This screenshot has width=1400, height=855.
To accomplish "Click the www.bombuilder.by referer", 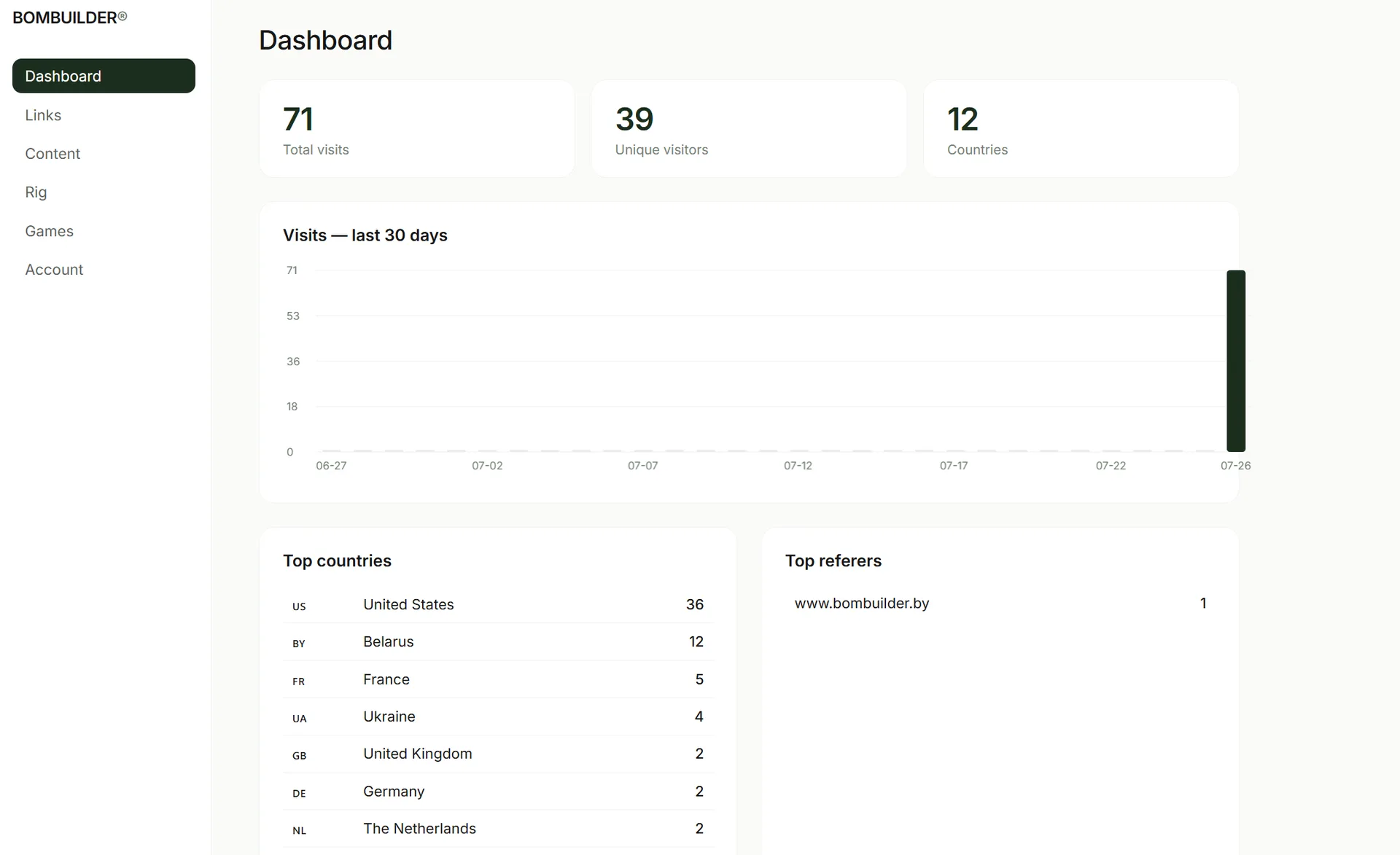I will point(862,604).
